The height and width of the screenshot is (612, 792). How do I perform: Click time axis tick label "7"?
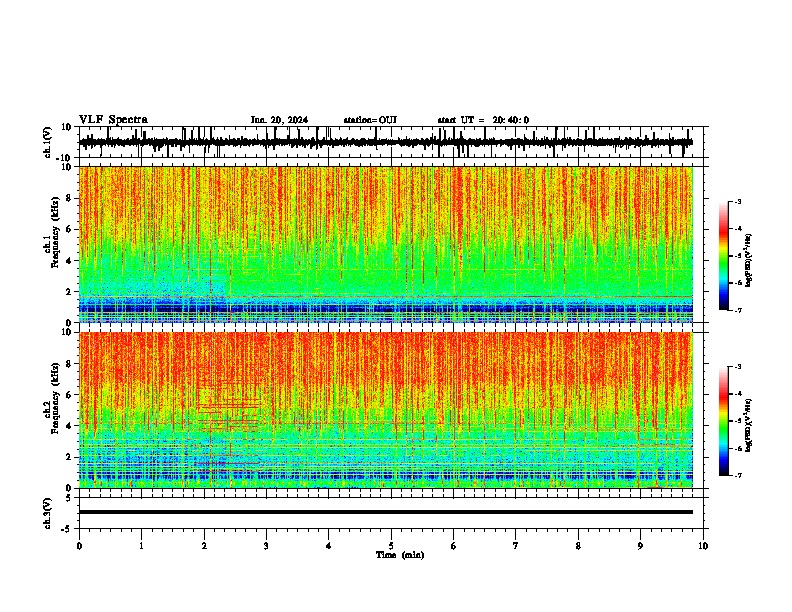click(516, 546)
